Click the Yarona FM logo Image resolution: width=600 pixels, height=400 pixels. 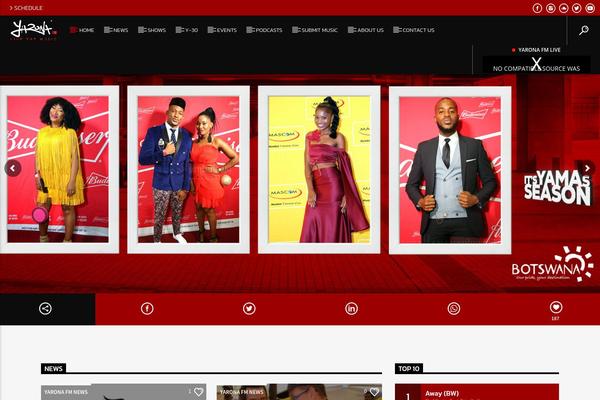click(34, 30)
